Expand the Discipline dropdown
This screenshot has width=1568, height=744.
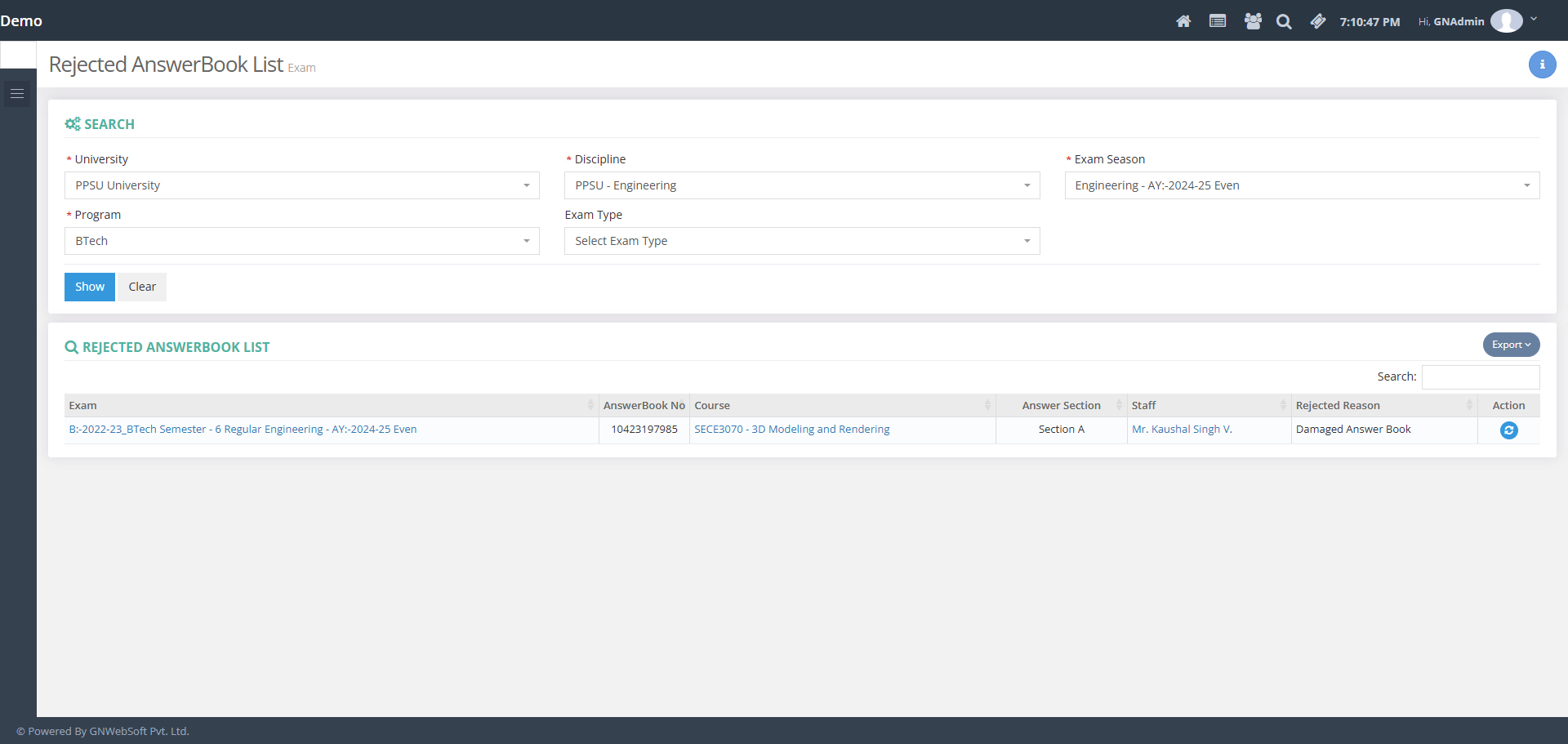(x=801, y=185)
